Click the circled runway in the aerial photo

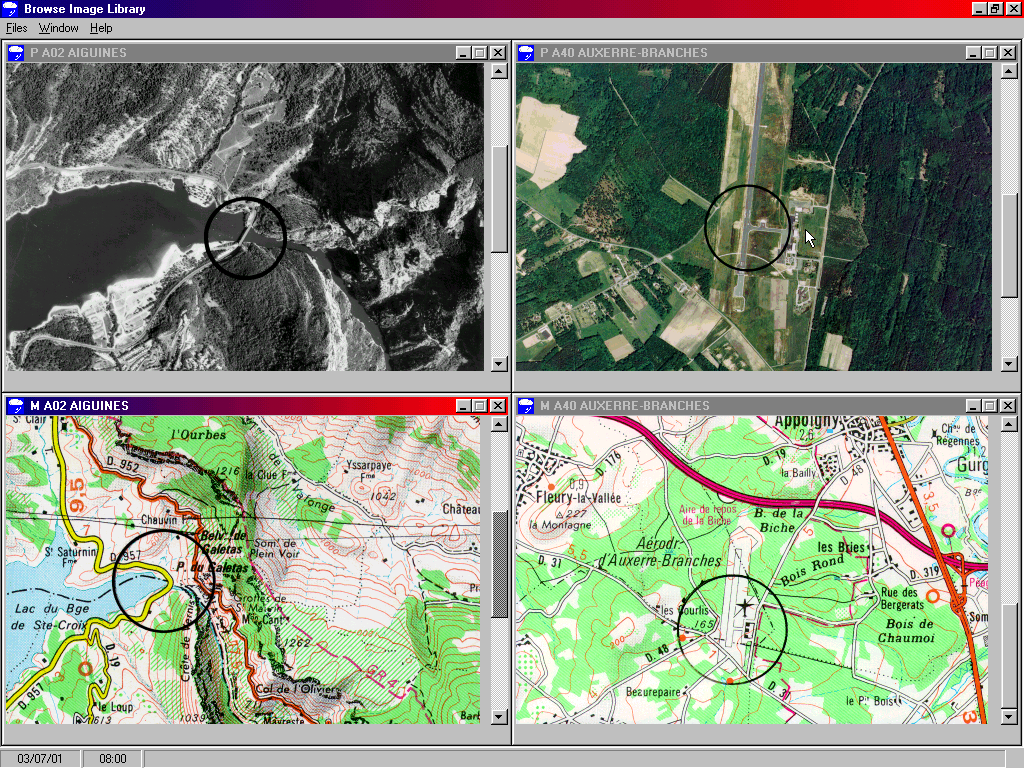tap(747, 227)
